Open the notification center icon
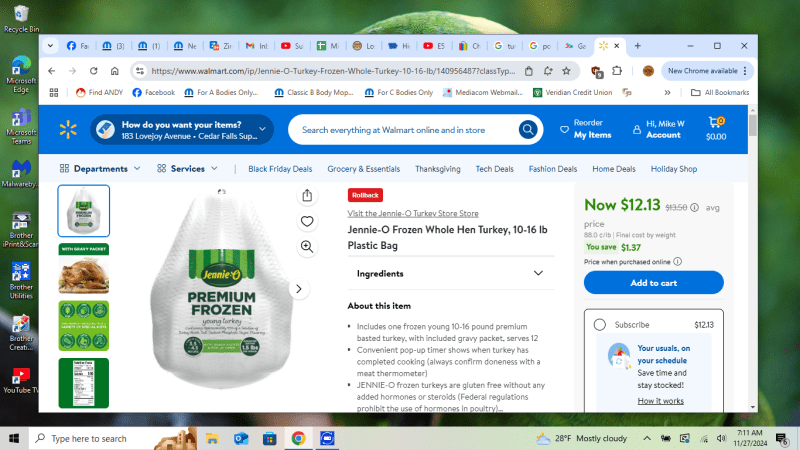 (782, 438)
